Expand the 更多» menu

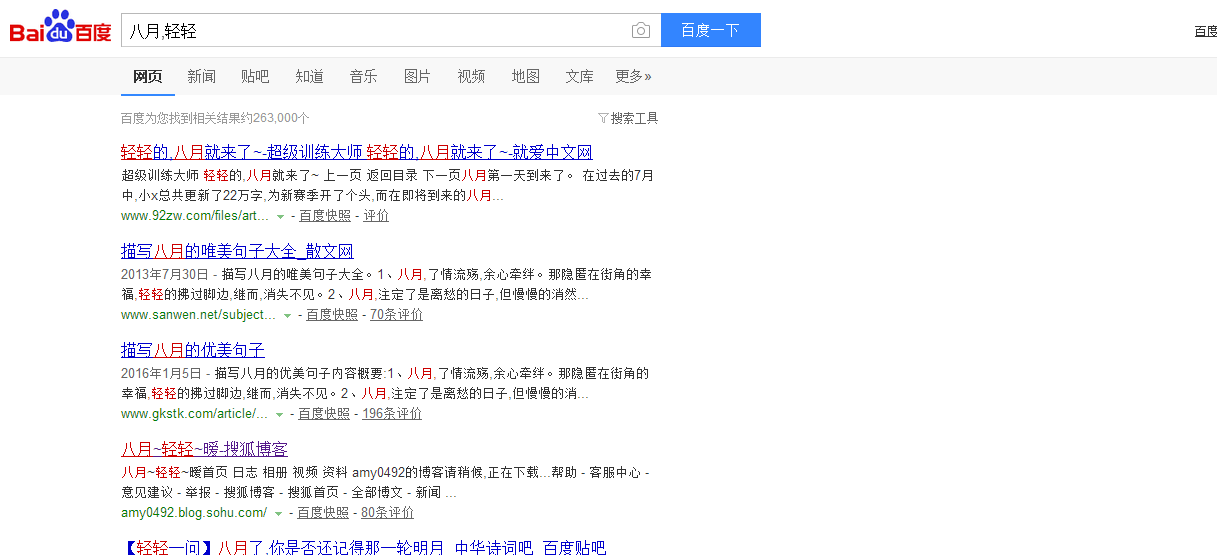point(633,76)
